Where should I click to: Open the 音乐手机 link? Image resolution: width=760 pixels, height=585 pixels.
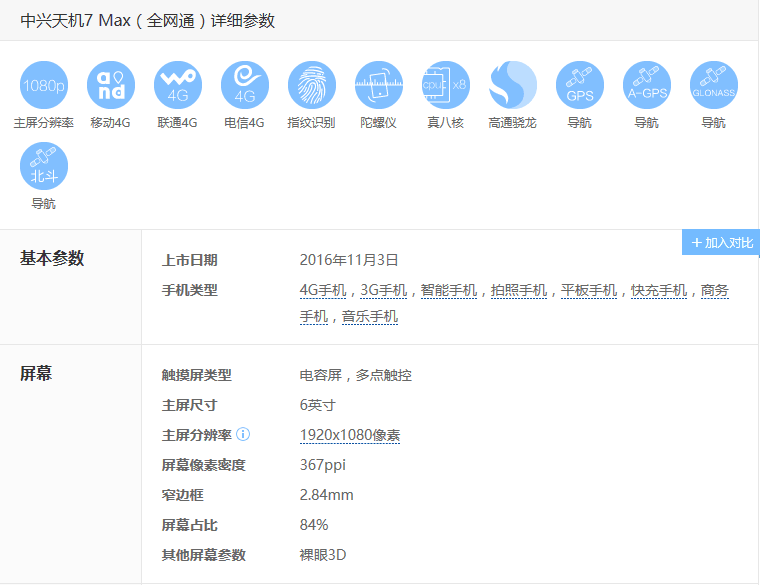[370, 316]
